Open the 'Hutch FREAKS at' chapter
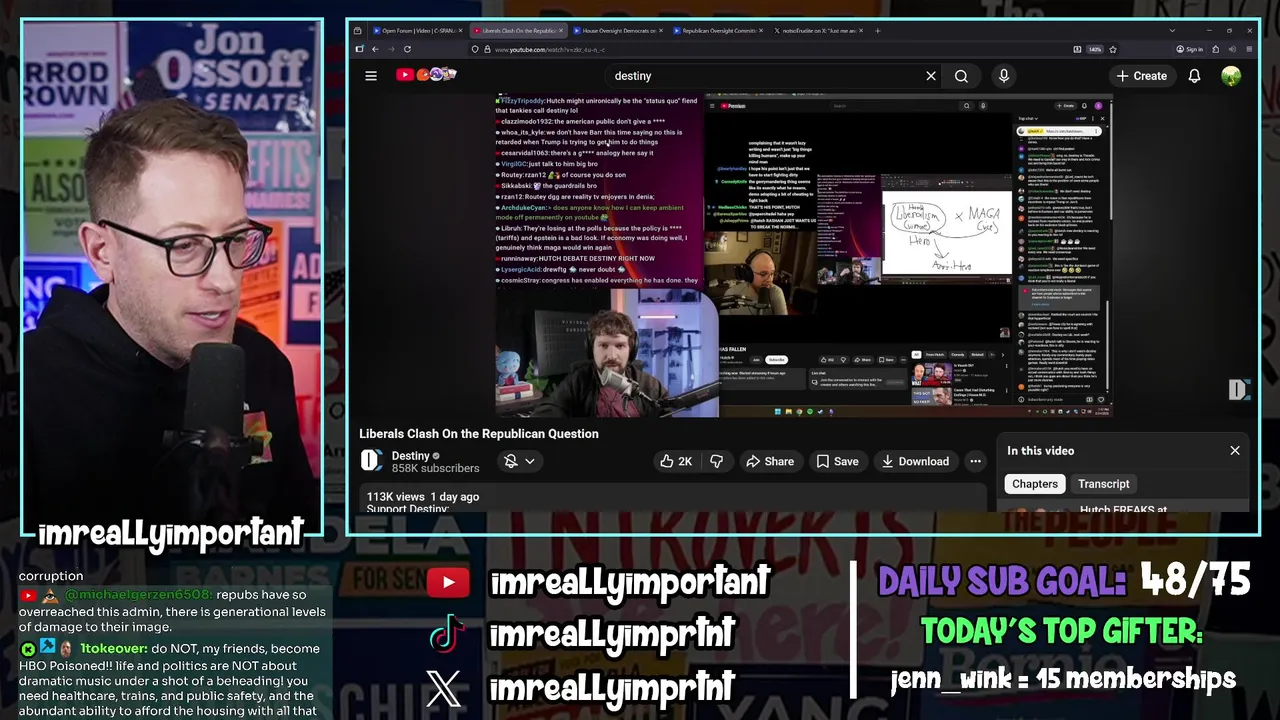Viewport: 1280px width, 720px height. pos(1123,510)
